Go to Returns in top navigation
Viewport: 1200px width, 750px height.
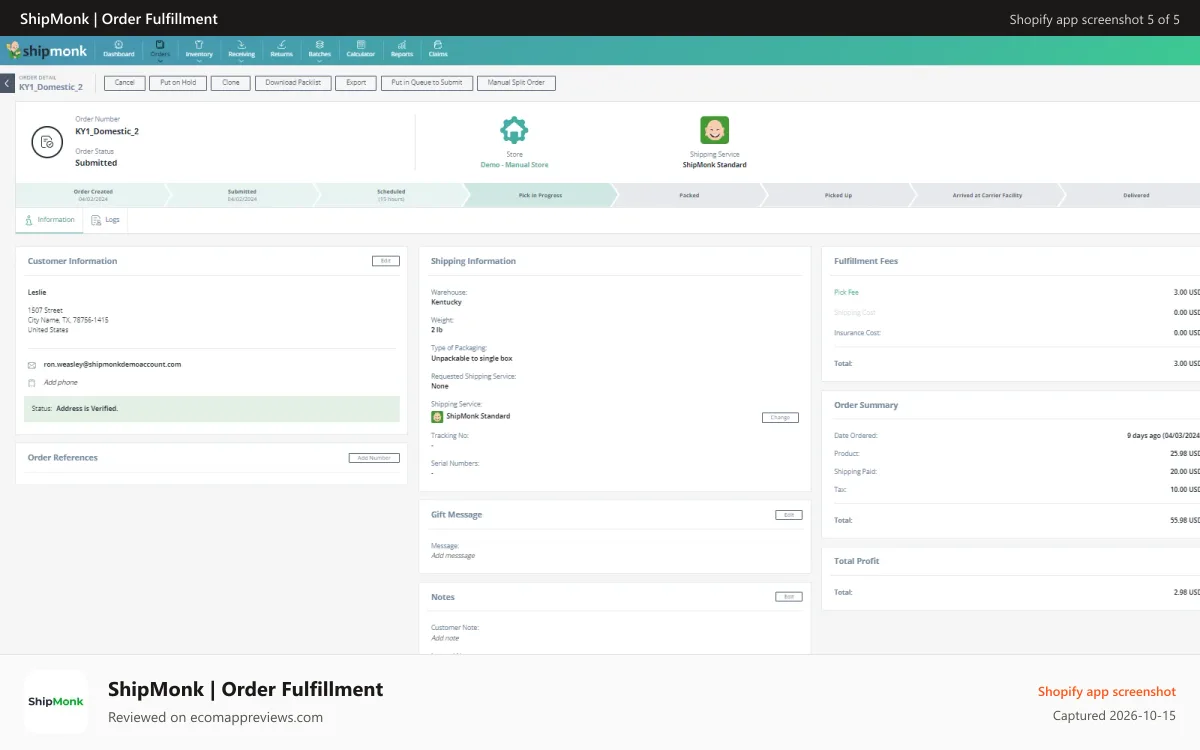coord(282,49)
